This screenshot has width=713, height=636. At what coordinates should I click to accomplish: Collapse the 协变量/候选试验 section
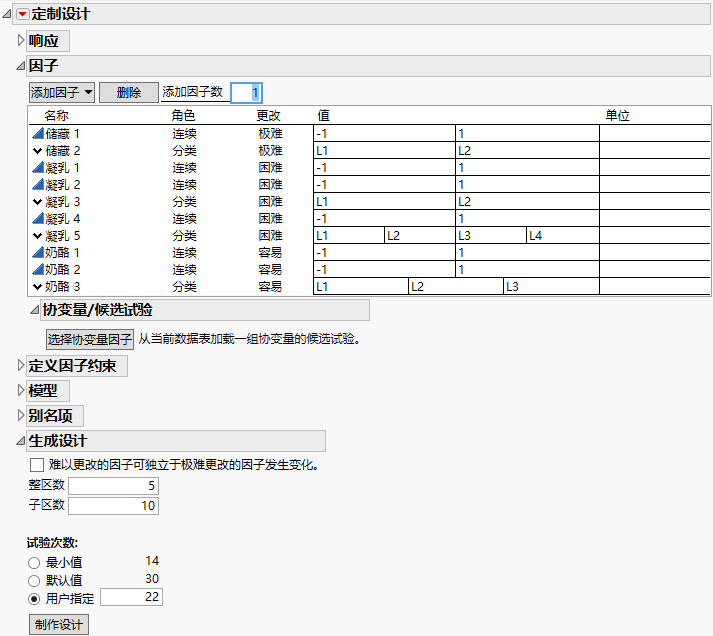35,310
